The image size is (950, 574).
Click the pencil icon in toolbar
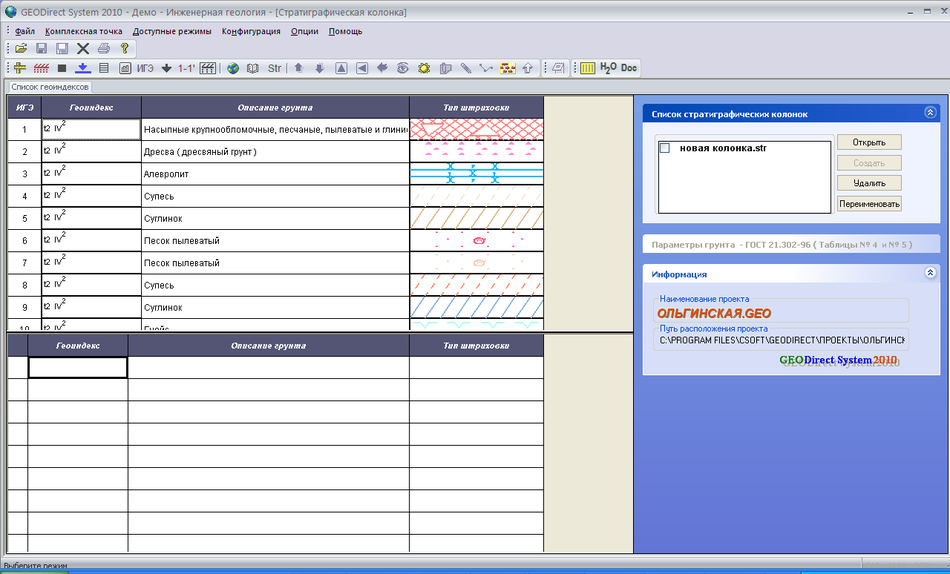point(466,68)
